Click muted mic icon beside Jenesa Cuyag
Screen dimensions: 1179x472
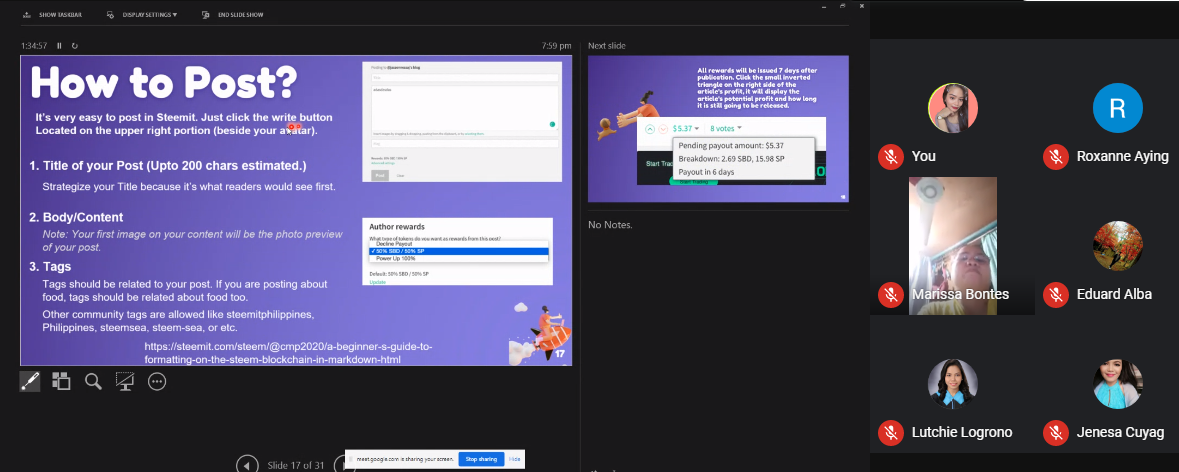coord(1056,432)
